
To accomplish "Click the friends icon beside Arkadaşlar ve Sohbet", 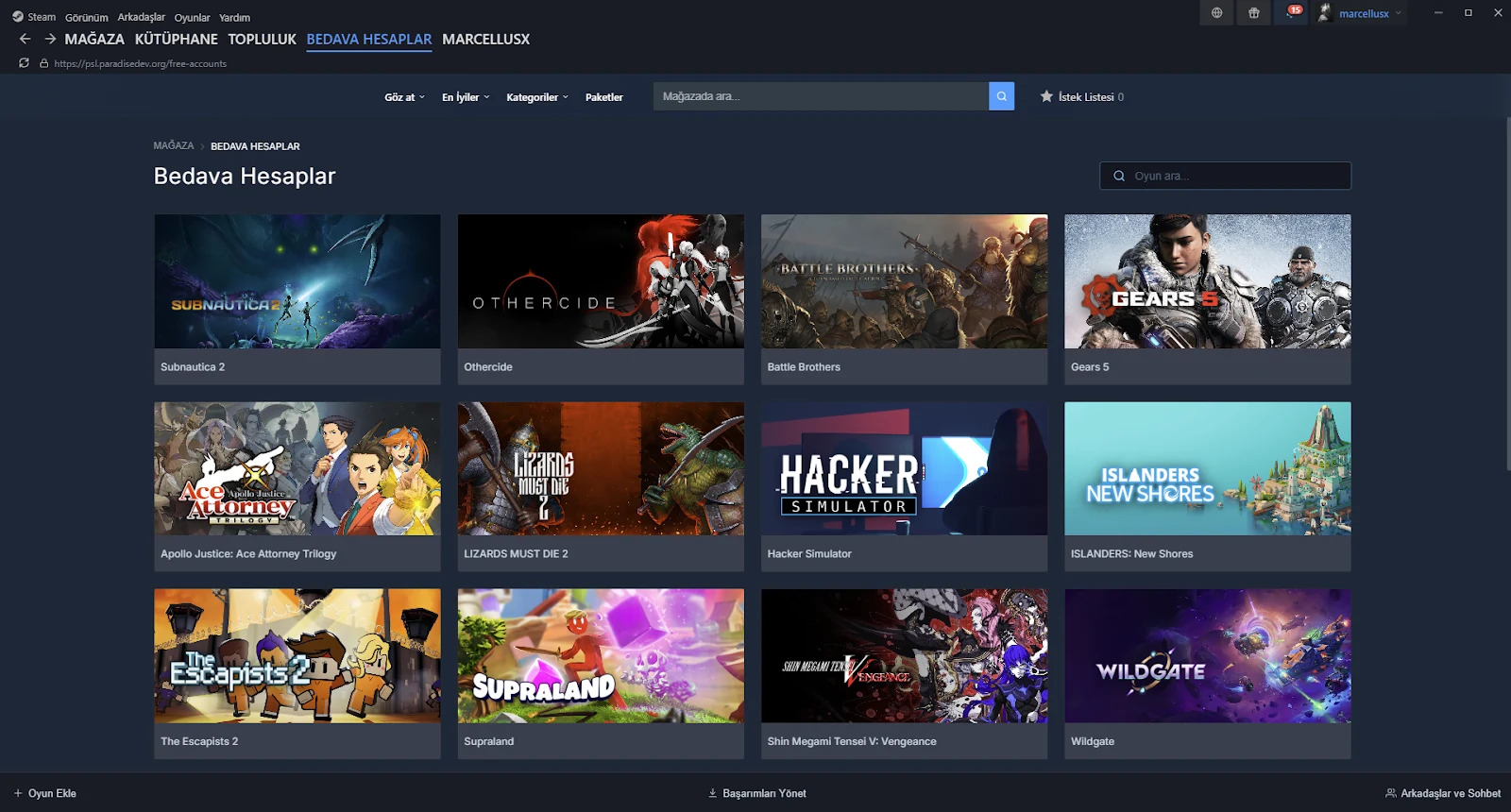I will click(x=1391, y=793).
